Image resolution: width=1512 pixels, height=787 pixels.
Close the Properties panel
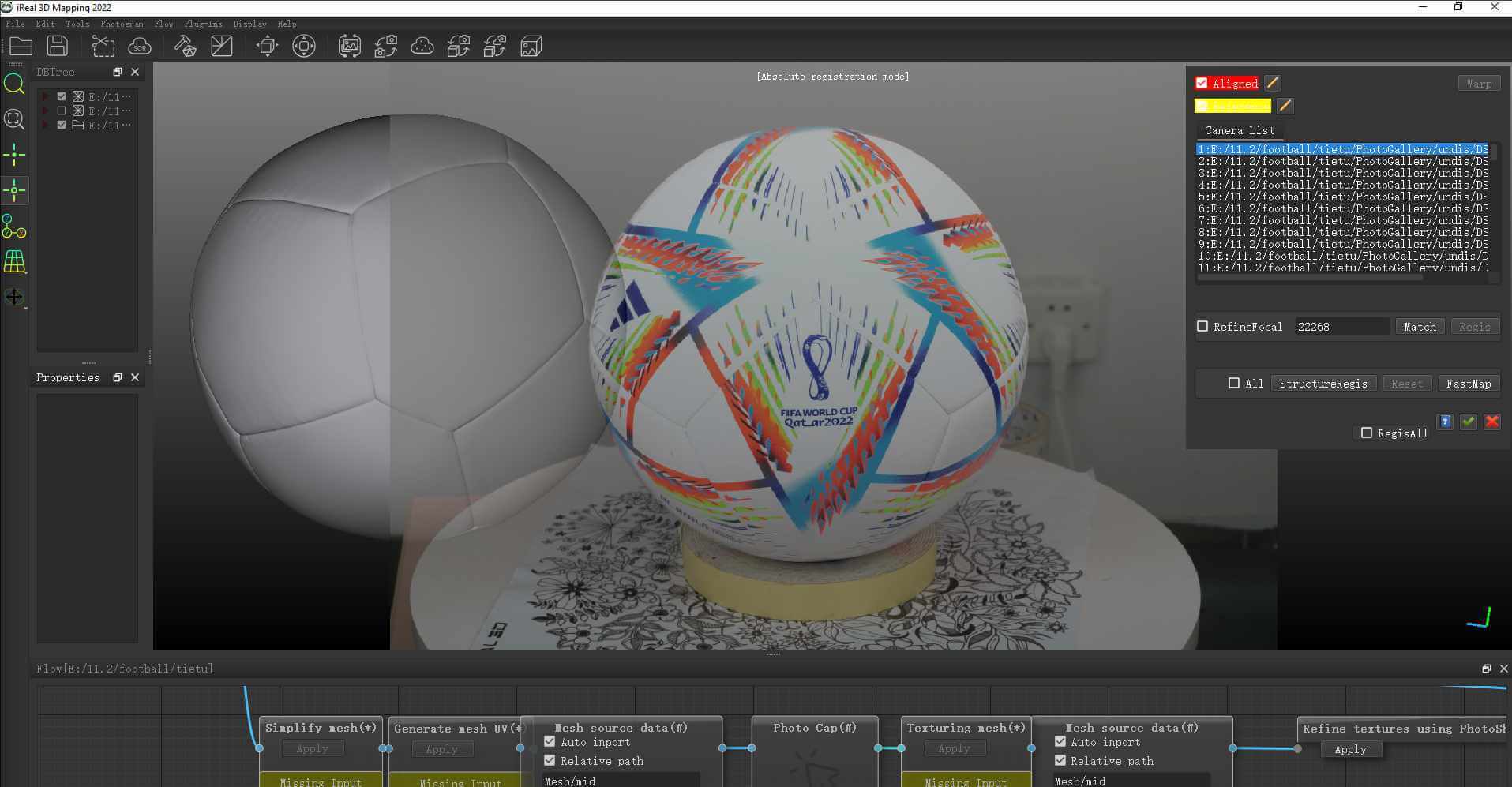(135, 377)
